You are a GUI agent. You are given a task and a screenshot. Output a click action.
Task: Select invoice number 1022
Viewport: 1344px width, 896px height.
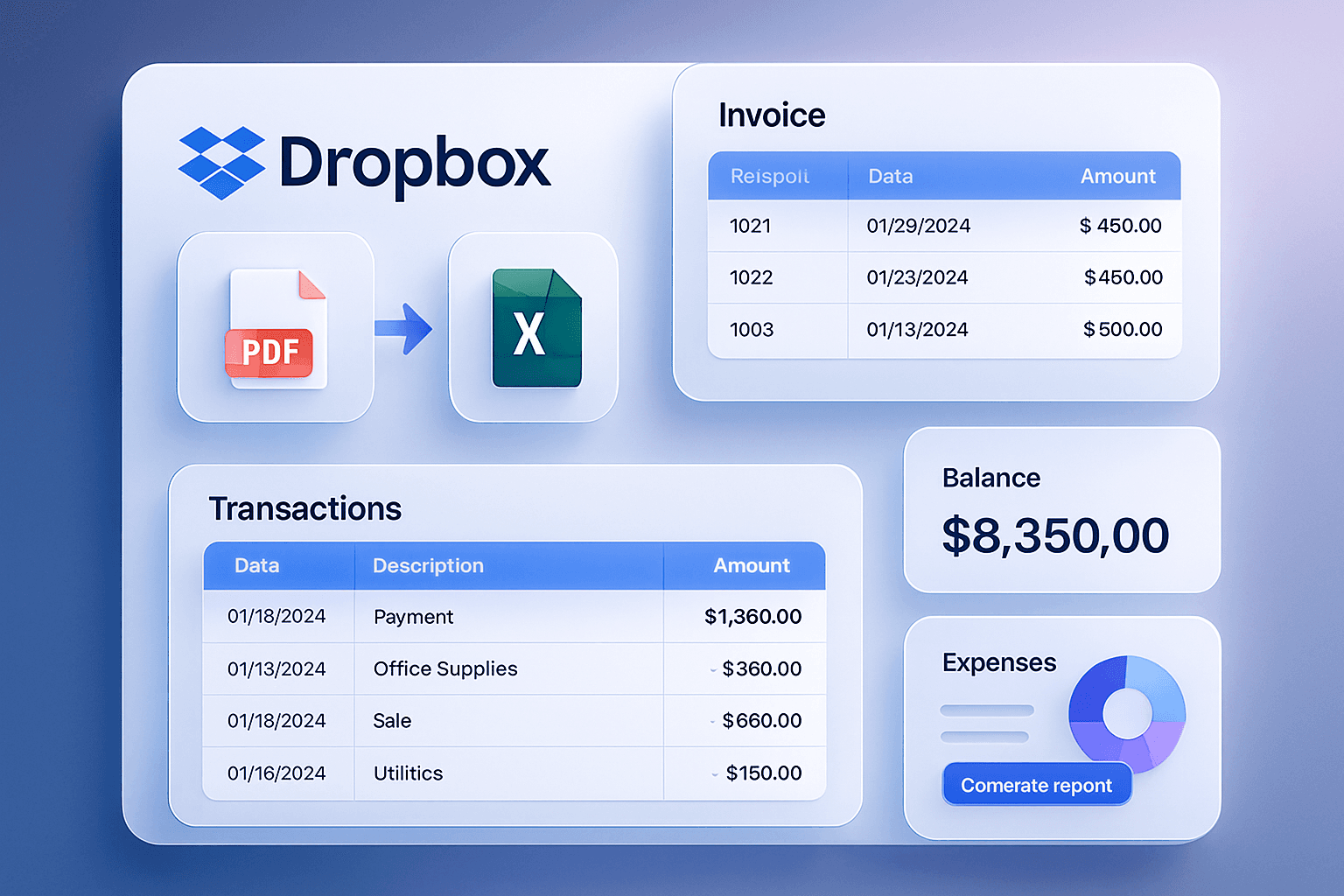tap(752, 277)
